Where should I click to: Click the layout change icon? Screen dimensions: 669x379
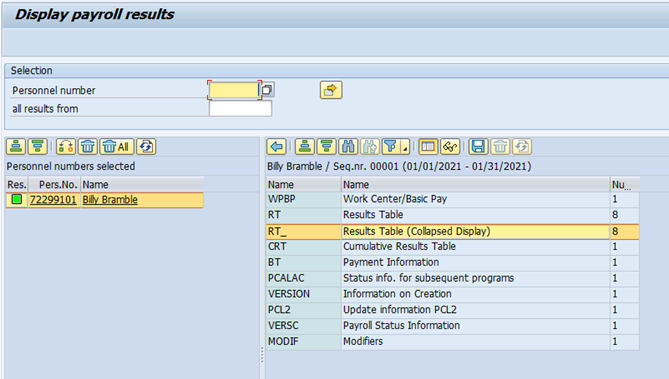(428, 147)
